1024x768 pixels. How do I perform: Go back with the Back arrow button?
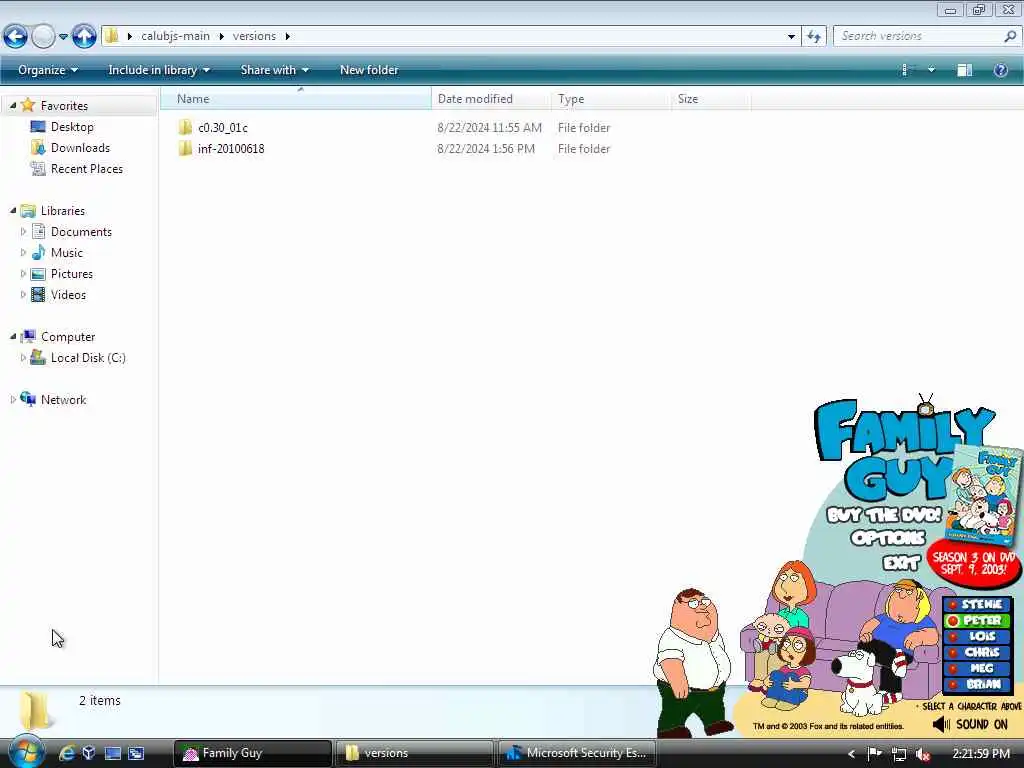tap(16, 36)
